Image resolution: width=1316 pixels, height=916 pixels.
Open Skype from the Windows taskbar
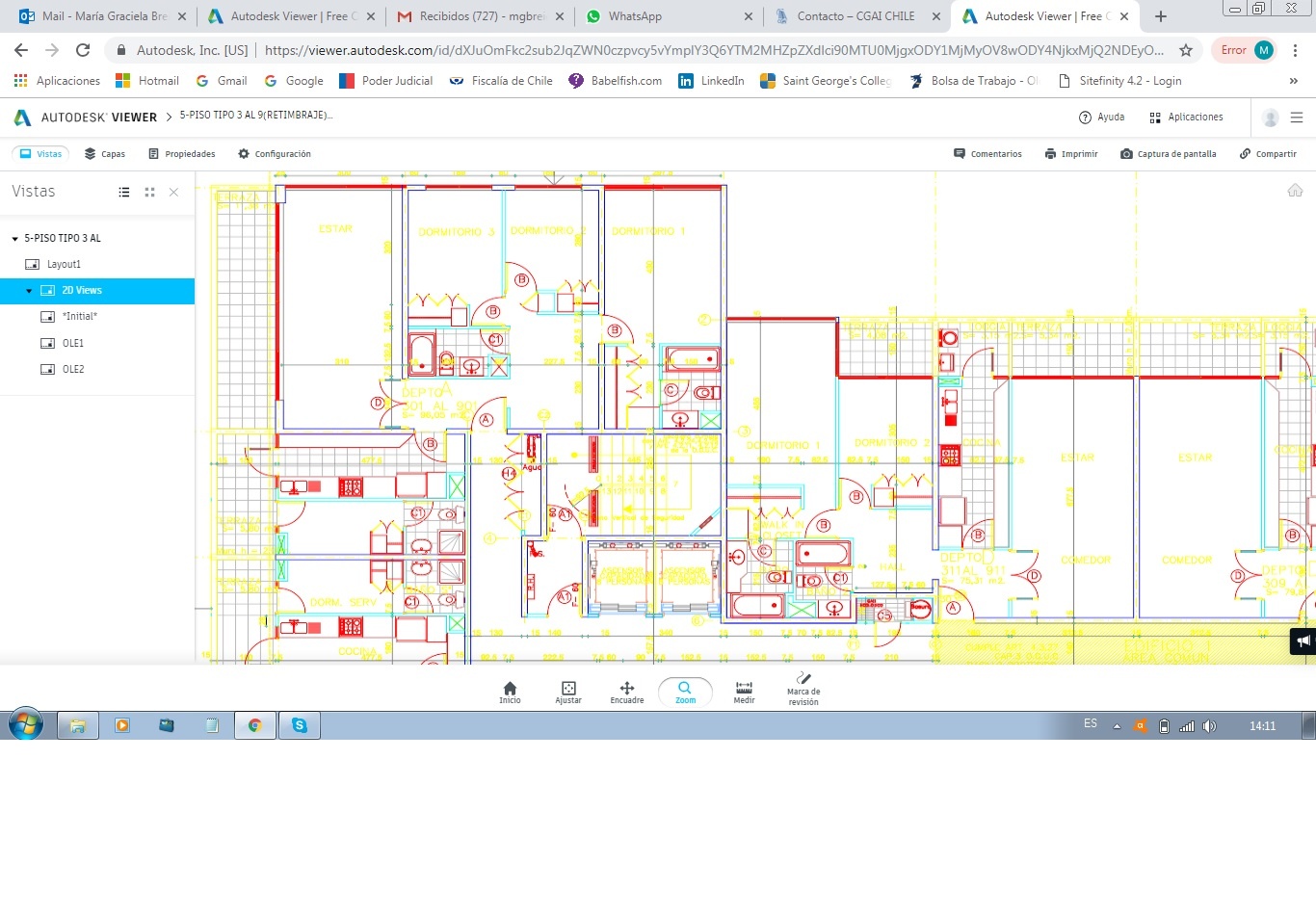(x=300, y=725)
